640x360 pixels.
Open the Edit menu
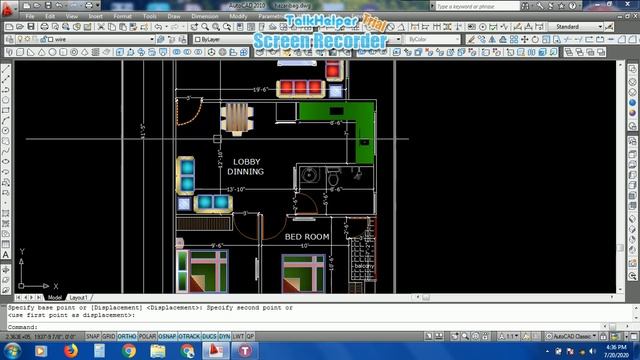point(50,16)
